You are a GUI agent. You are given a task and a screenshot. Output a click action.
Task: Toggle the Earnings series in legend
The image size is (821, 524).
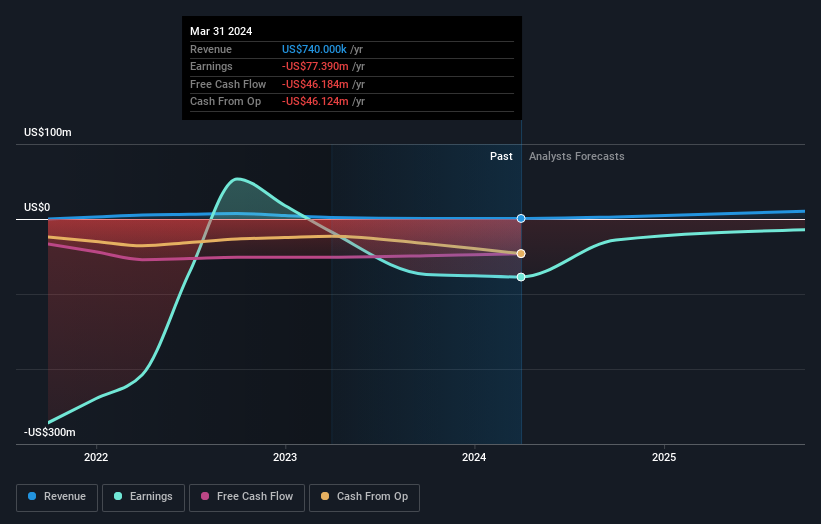[x=143, y=497]
